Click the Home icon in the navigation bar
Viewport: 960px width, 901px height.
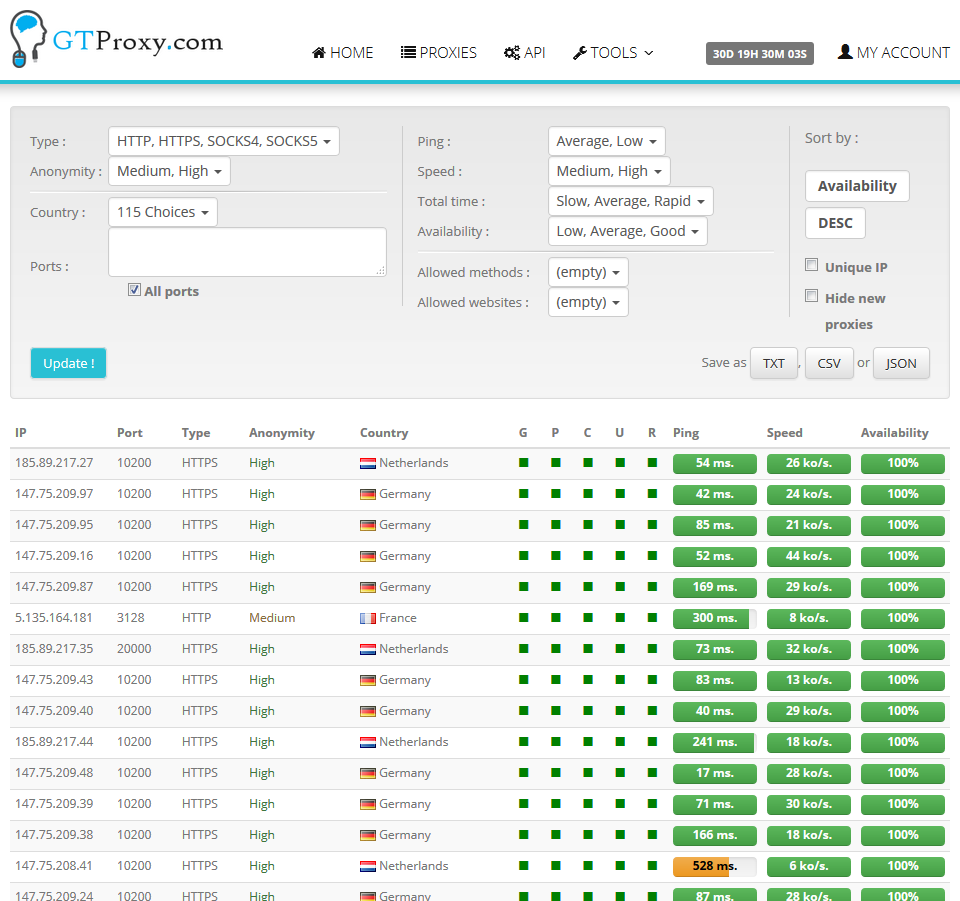[317, 52]
